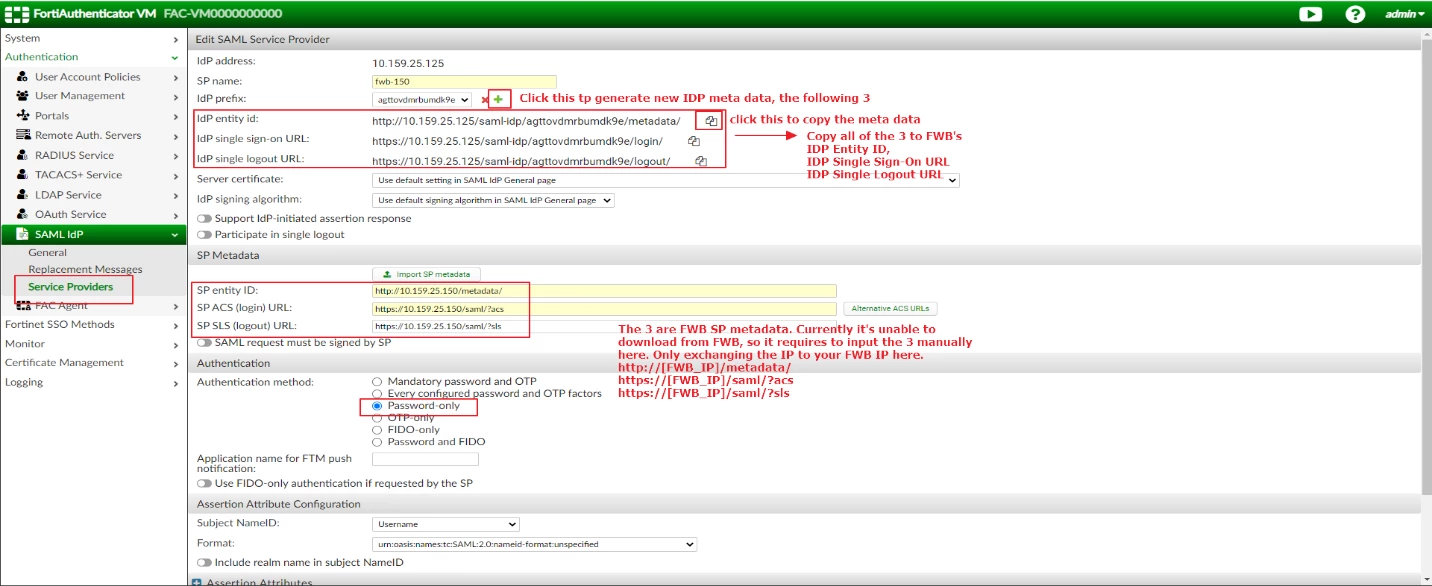This screenshot has width=1432, height=586.
Task: Click the User Management icon
Action: coord(23,96)
